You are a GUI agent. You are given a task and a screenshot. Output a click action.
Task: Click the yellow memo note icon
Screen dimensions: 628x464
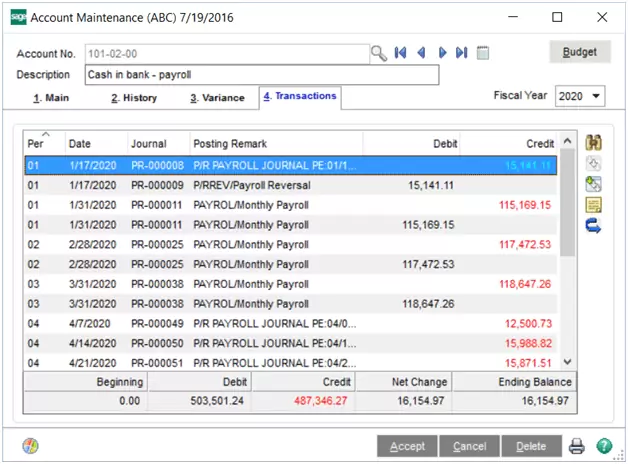pyautogui.click(x=593, y=205)
